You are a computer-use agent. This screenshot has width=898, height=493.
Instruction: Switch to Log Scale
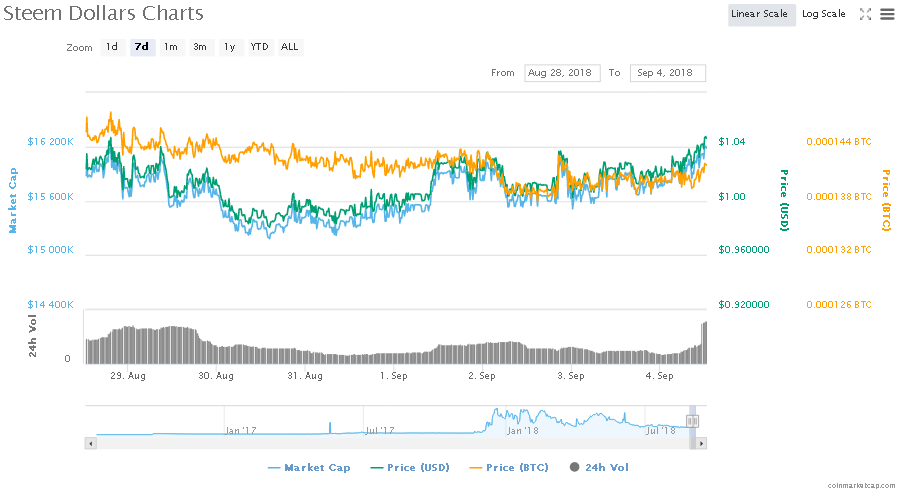[824, 14]
